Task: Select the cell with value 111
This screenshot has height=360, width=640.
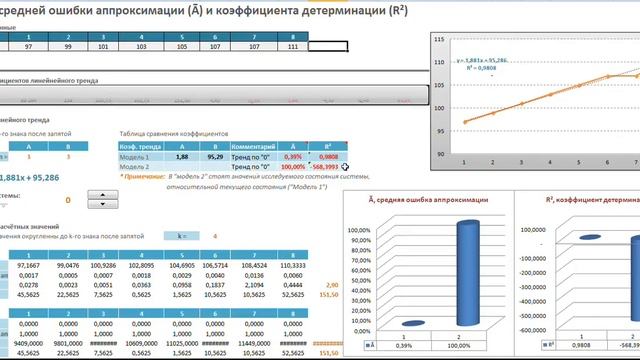Action: (293, 47)
